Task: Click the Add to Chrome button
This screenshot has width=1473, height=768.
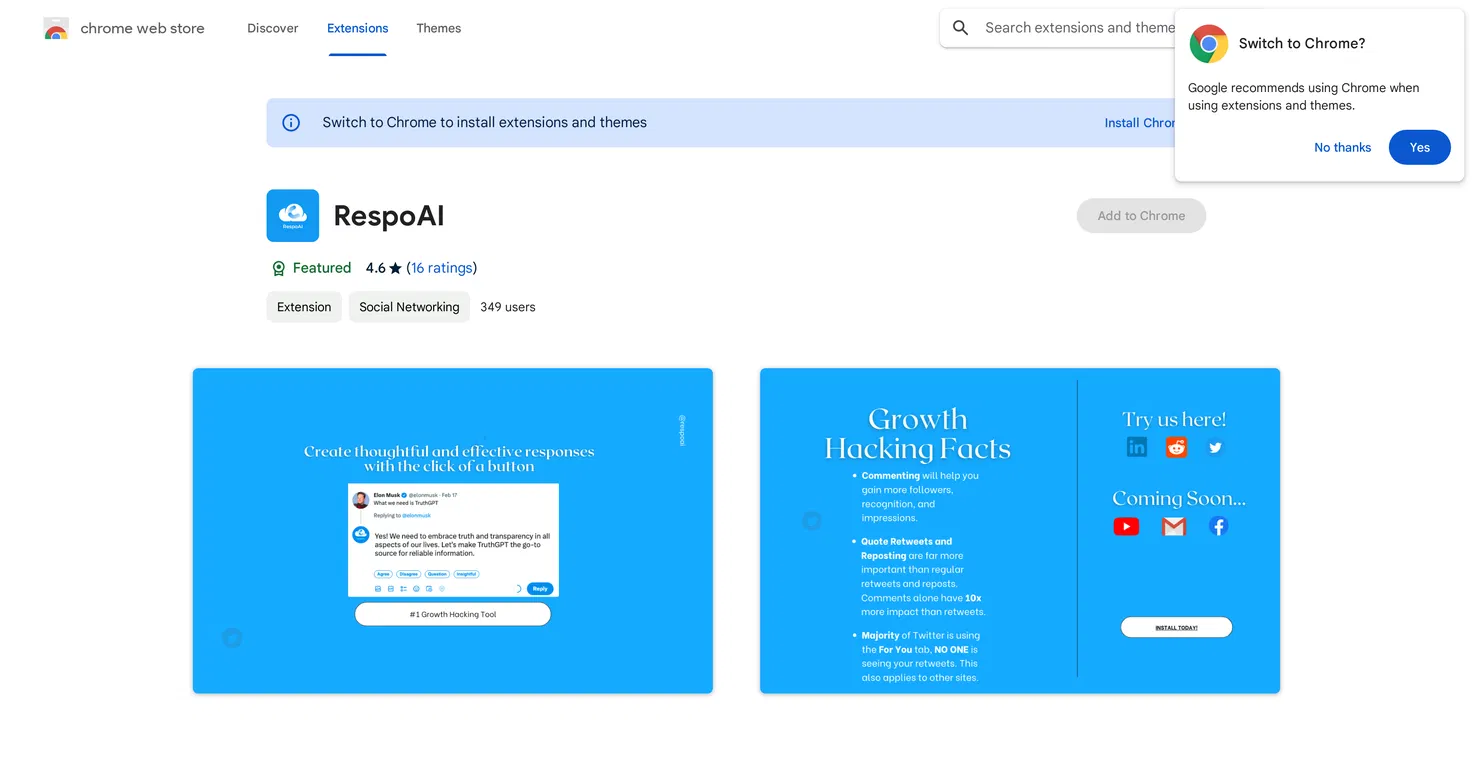Action: click(1141, 215)
